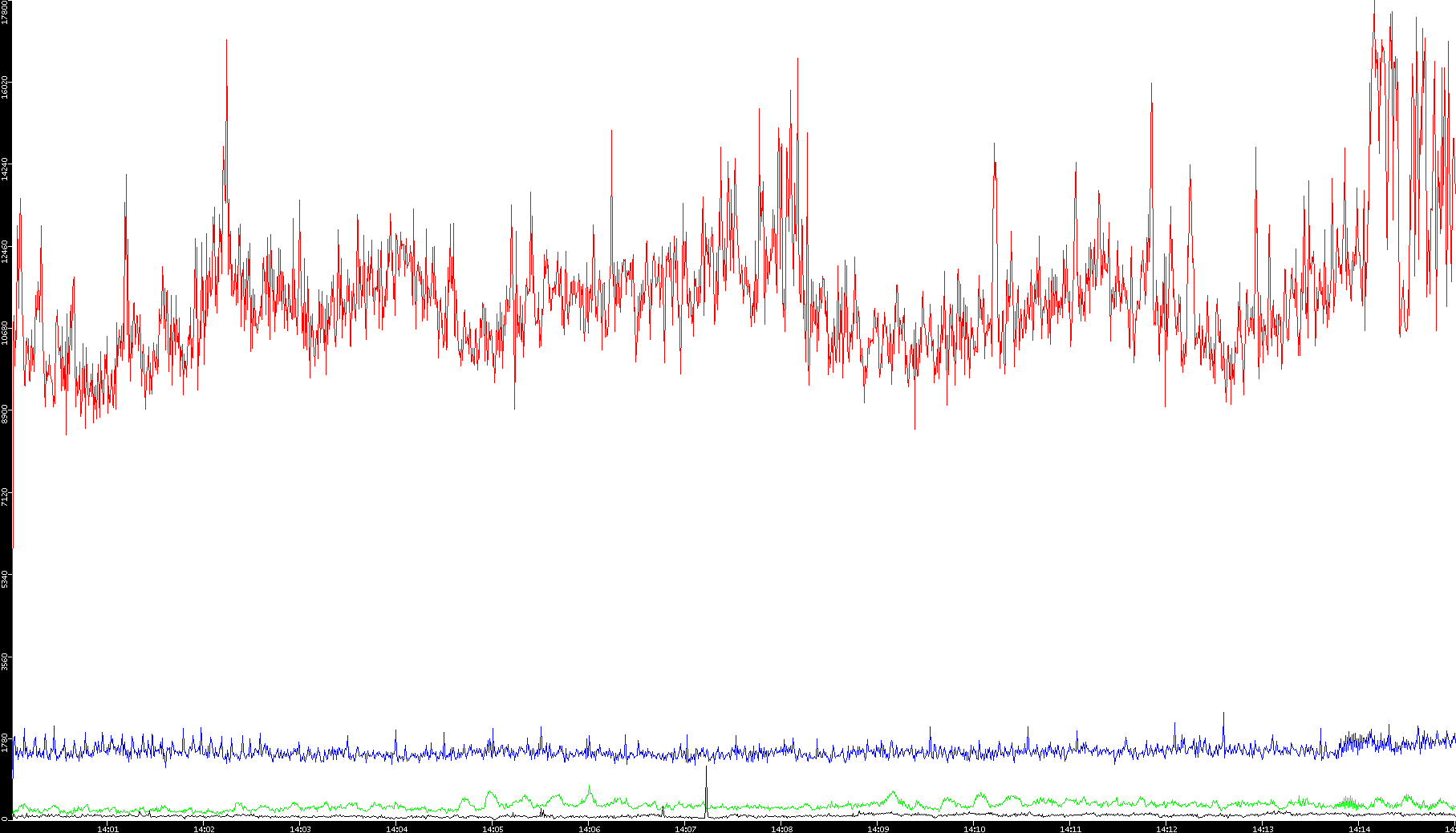Click the 14:12 time axis label
This screenshot has height=833, width=1456.
[1166, 829]
